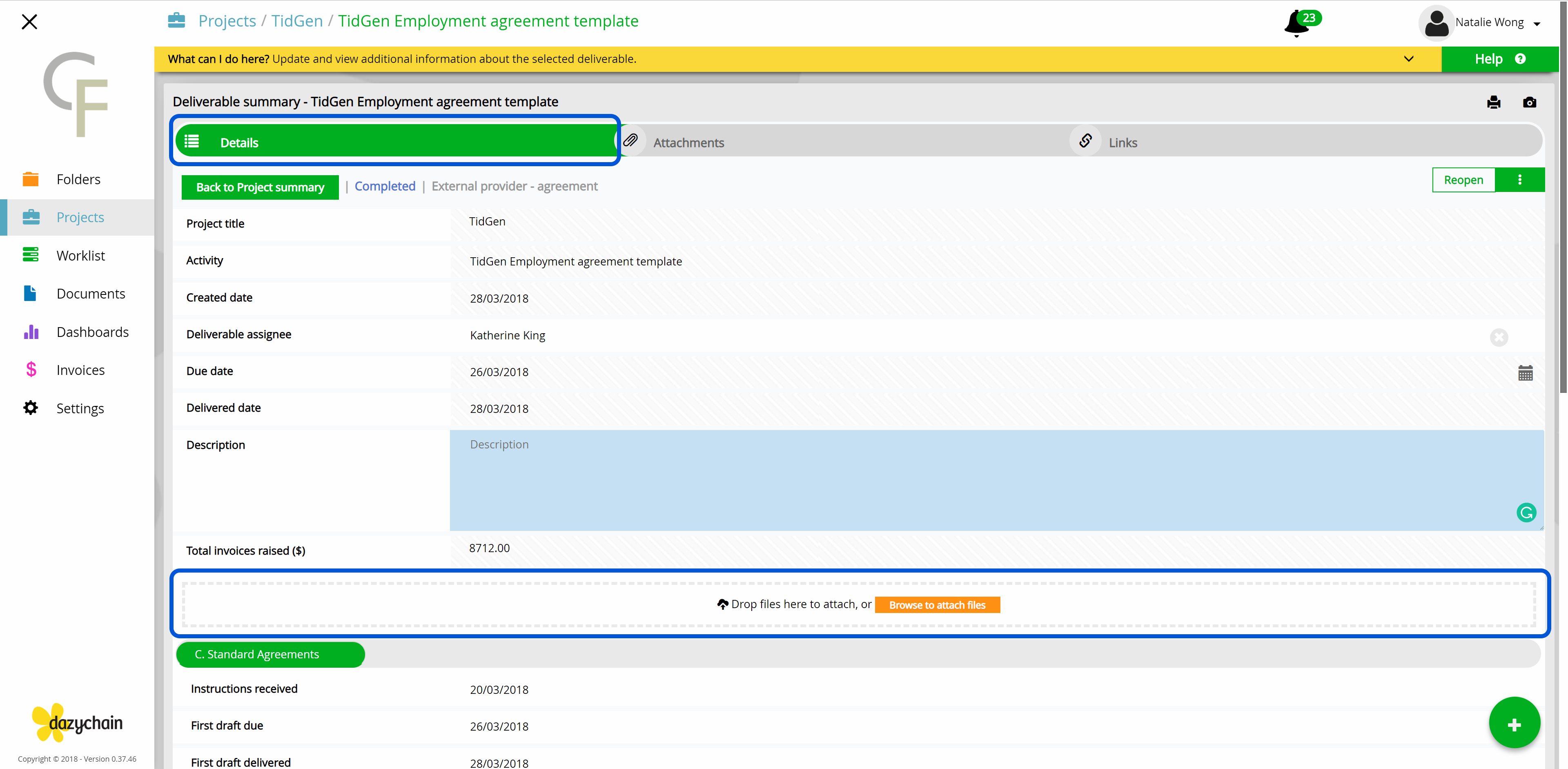Go to TidGen via breadcrumb link
Screen dimensions: 1568x769
click(297, 21)
